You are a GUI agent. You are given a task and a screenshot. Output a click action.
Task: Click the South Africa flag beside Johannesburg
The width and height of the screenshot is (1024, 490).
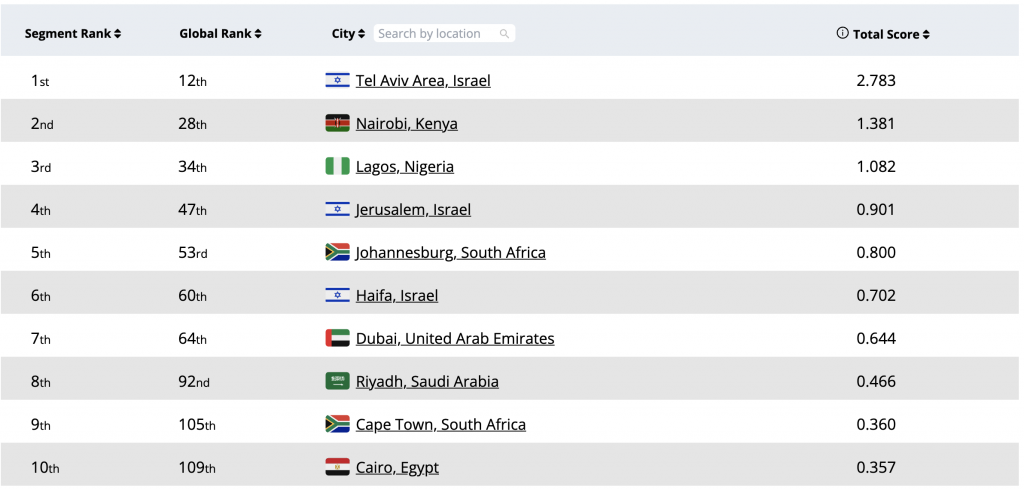337,252
